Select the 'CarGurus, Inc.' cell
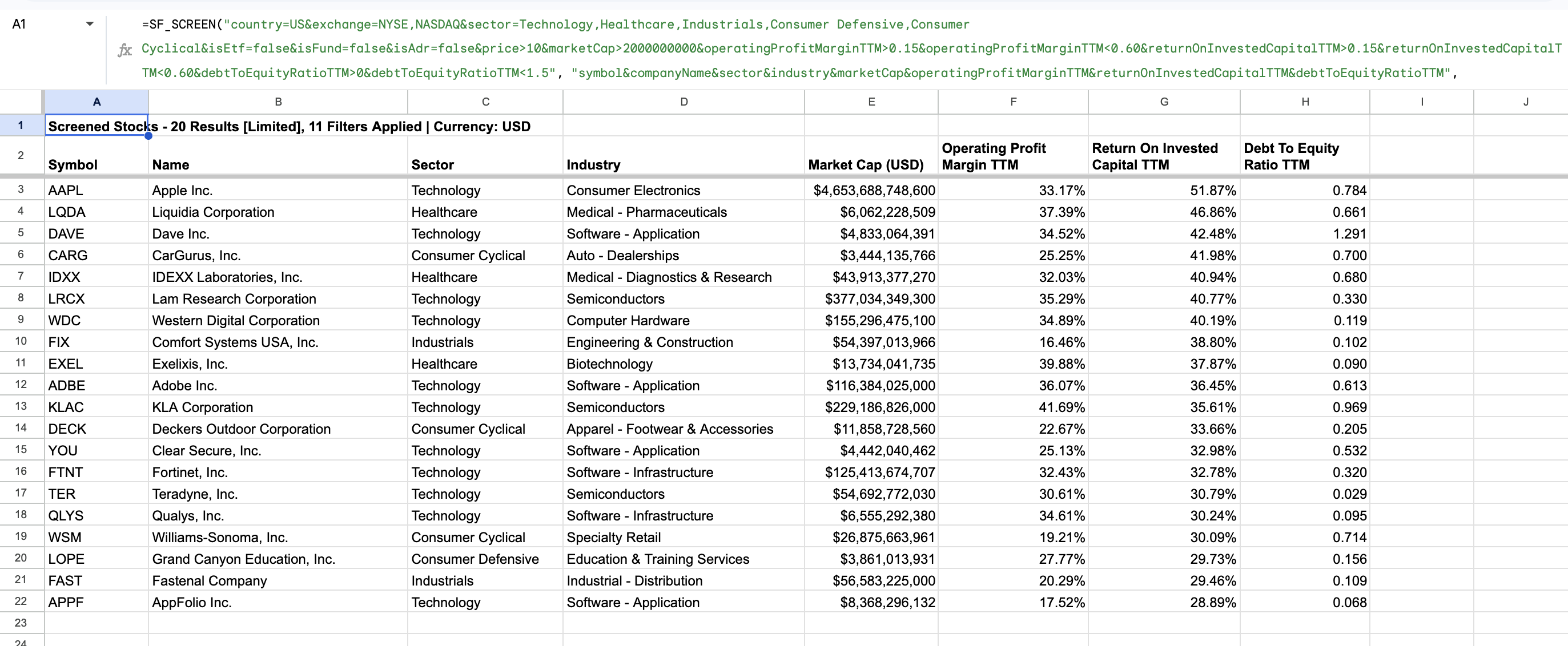This screenshot has width=1568, height=646. point(278,256)
